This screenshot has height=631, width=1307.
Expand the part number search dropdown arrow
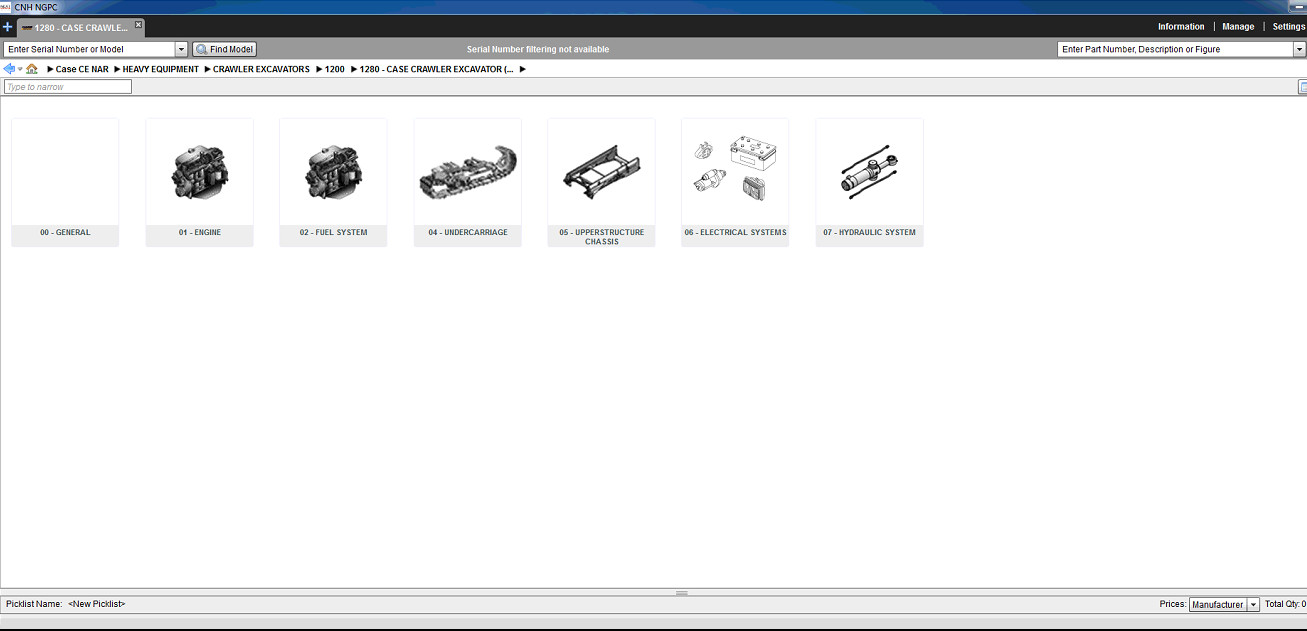[1299, 49]
